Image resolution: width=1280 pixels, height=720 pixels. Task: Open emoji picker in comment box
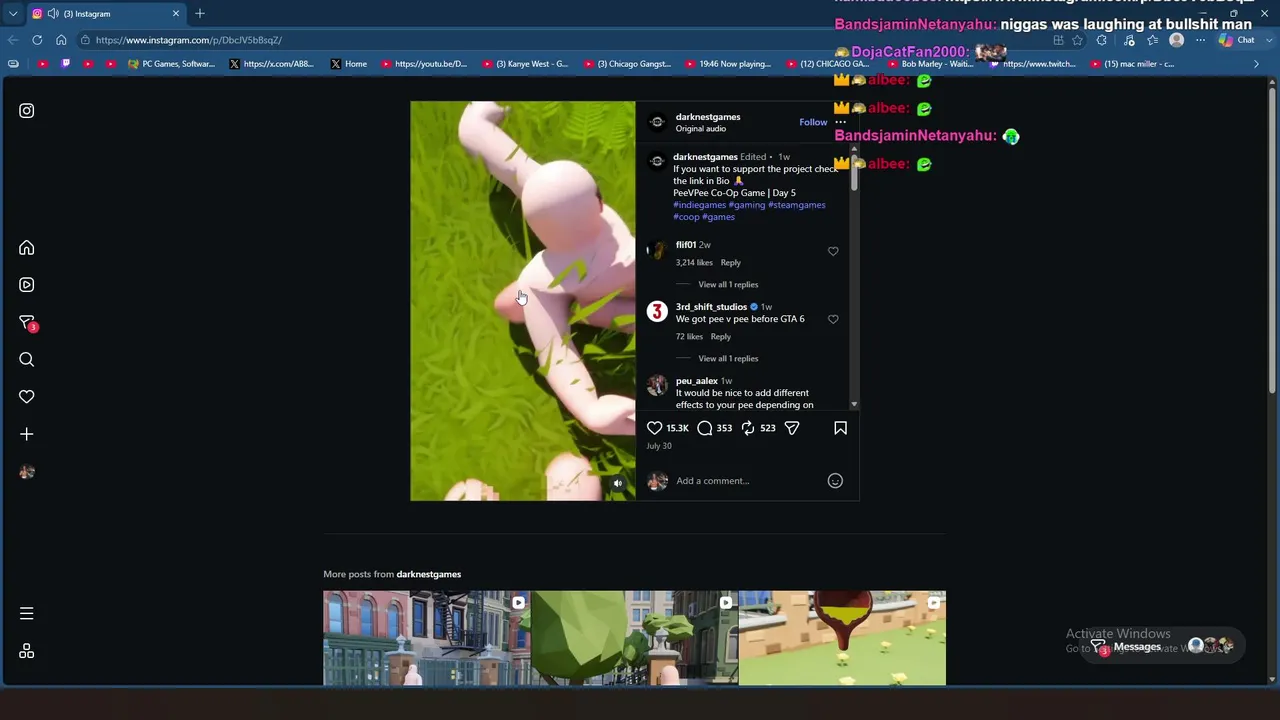pos(835,481)
